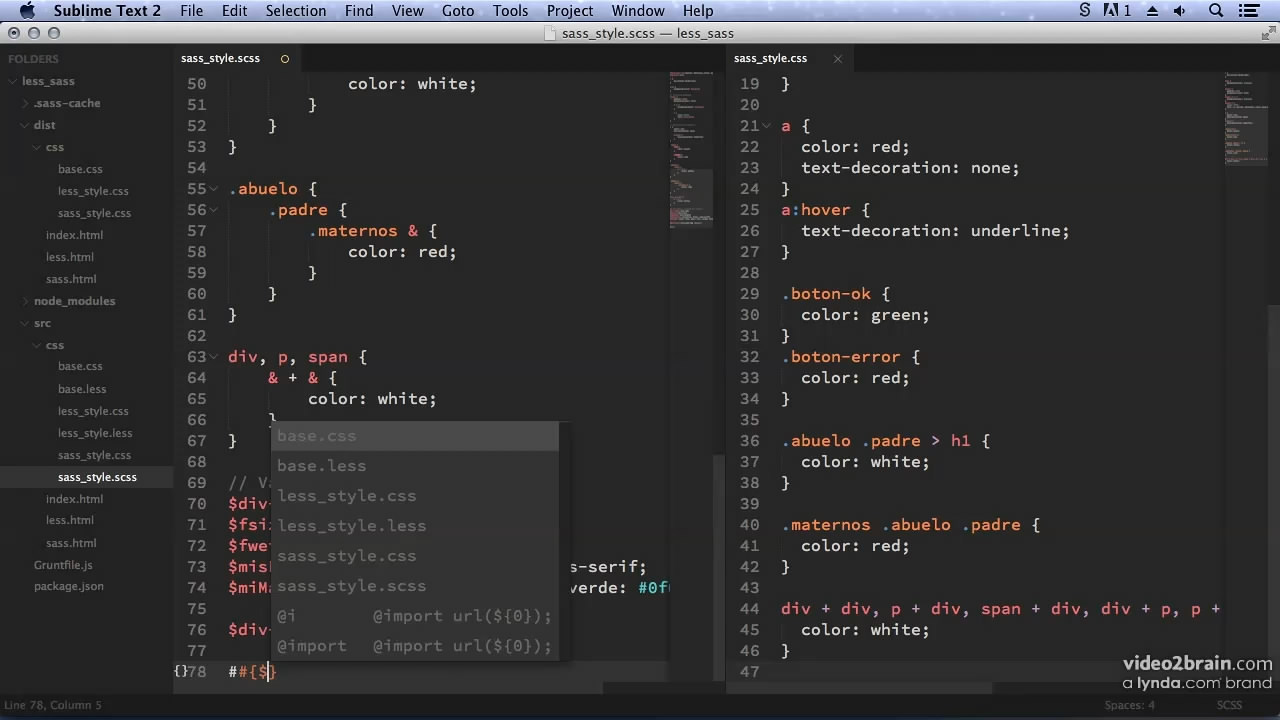Choose sass_style.css from autocomplete list
The width and height of the screenshot is (1280, 720).
click(x=415, y=556)
